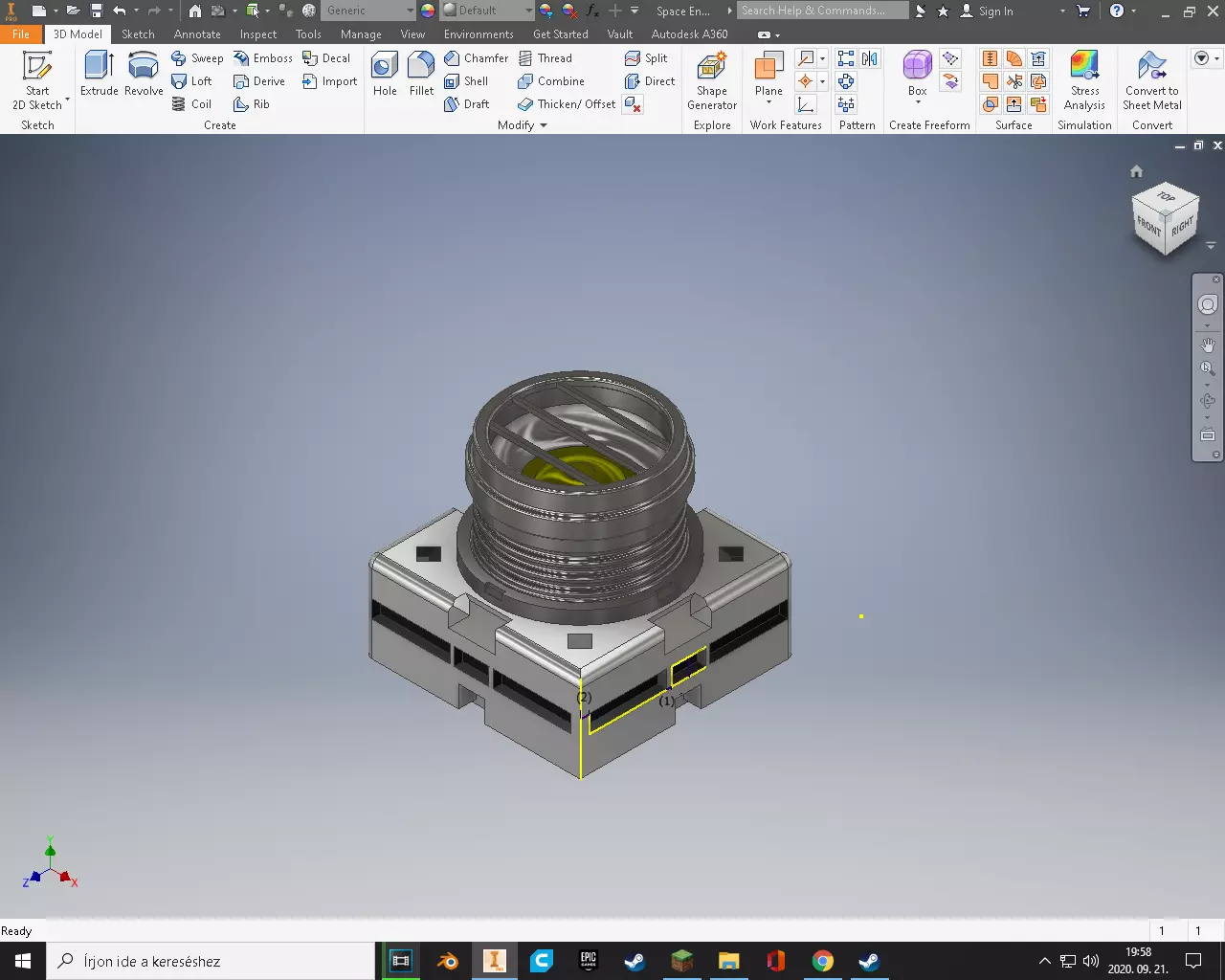This screenshot has height=980, width=1225.
Task: Create a circular pattern
Action: (846, 81)
